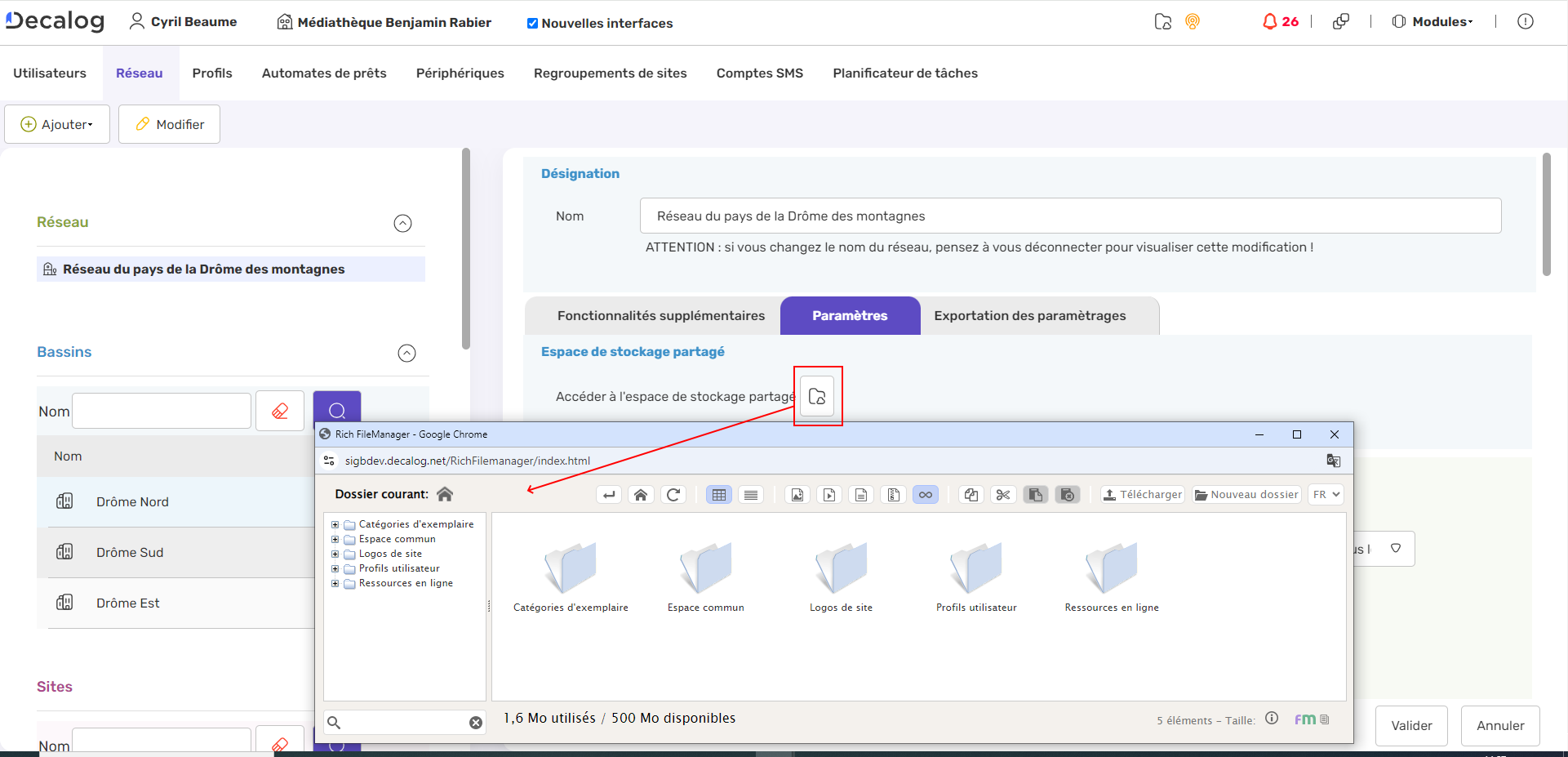Collapse the Réseau section
This screenshot has height=757, width=1568.
click(402, 223)
